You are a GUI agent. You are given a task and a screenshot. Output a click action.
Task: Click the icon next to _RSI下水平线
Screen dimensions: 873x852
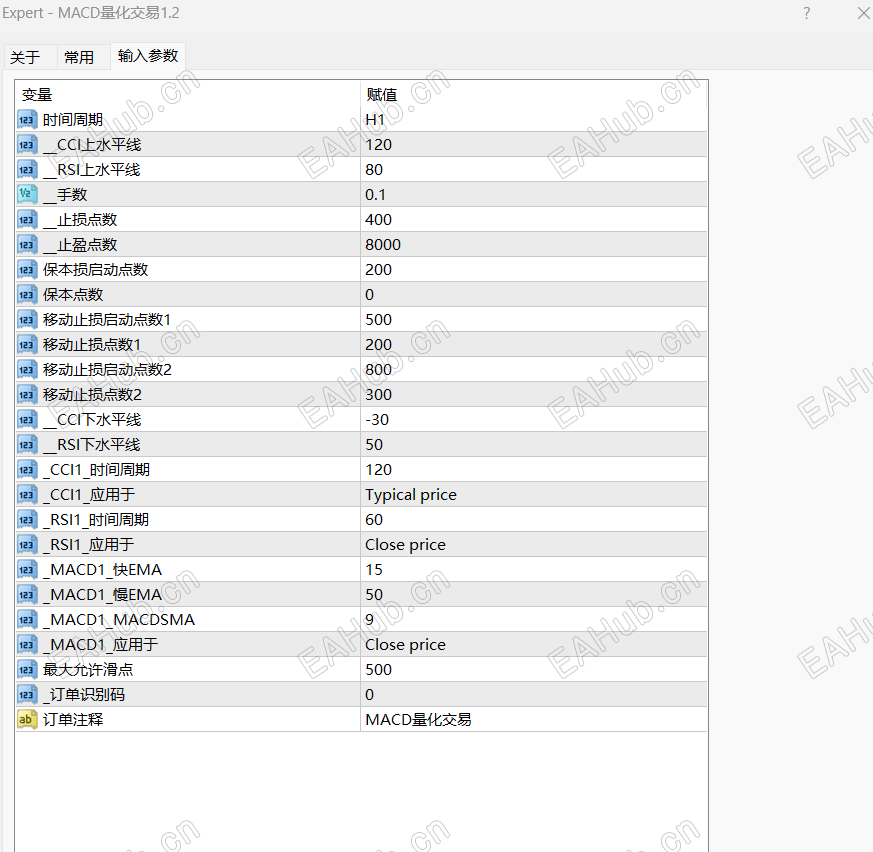[27, 444]
